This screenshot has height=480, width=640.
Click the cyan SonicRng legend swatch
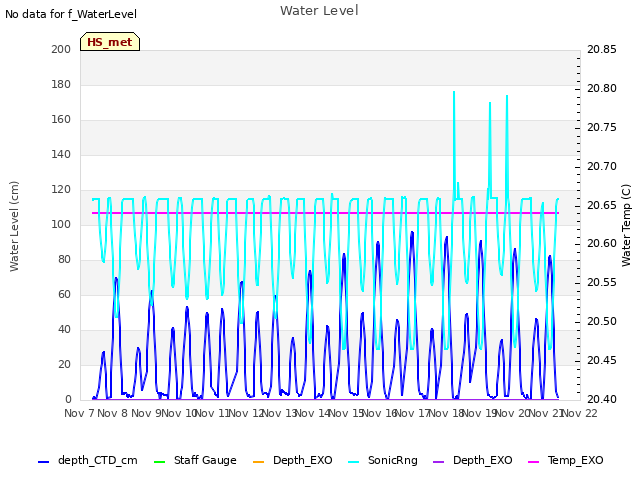pos(353,462)
